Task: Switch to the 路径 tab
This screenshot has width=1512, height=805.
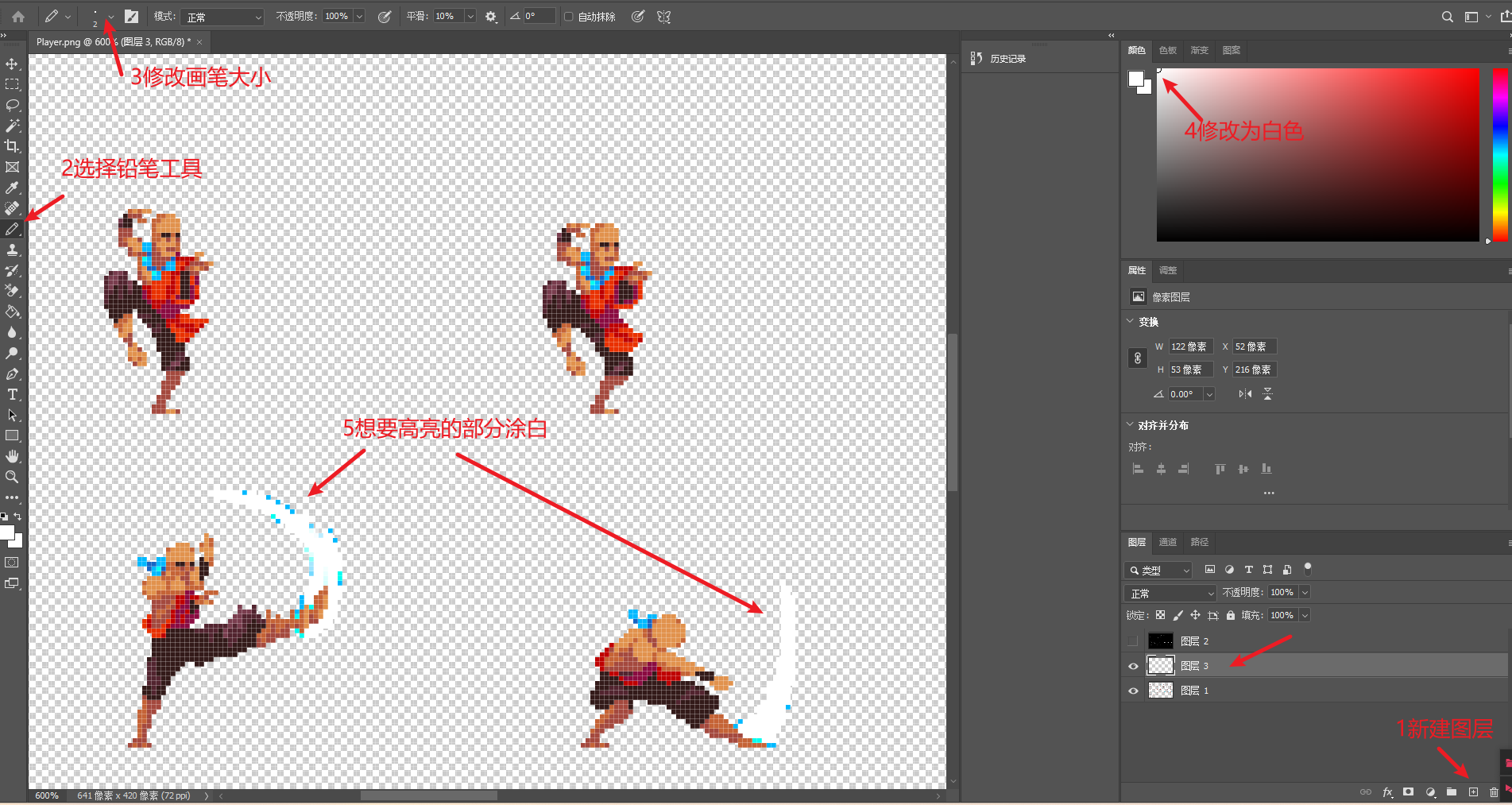Action: click(1199, 542)
